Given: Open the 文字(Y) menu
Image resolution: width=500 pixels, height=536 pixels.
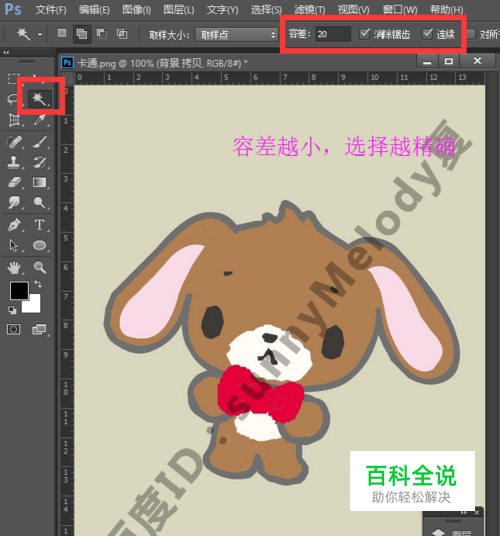Looking at the screenshot, I should tap(222, 10).
